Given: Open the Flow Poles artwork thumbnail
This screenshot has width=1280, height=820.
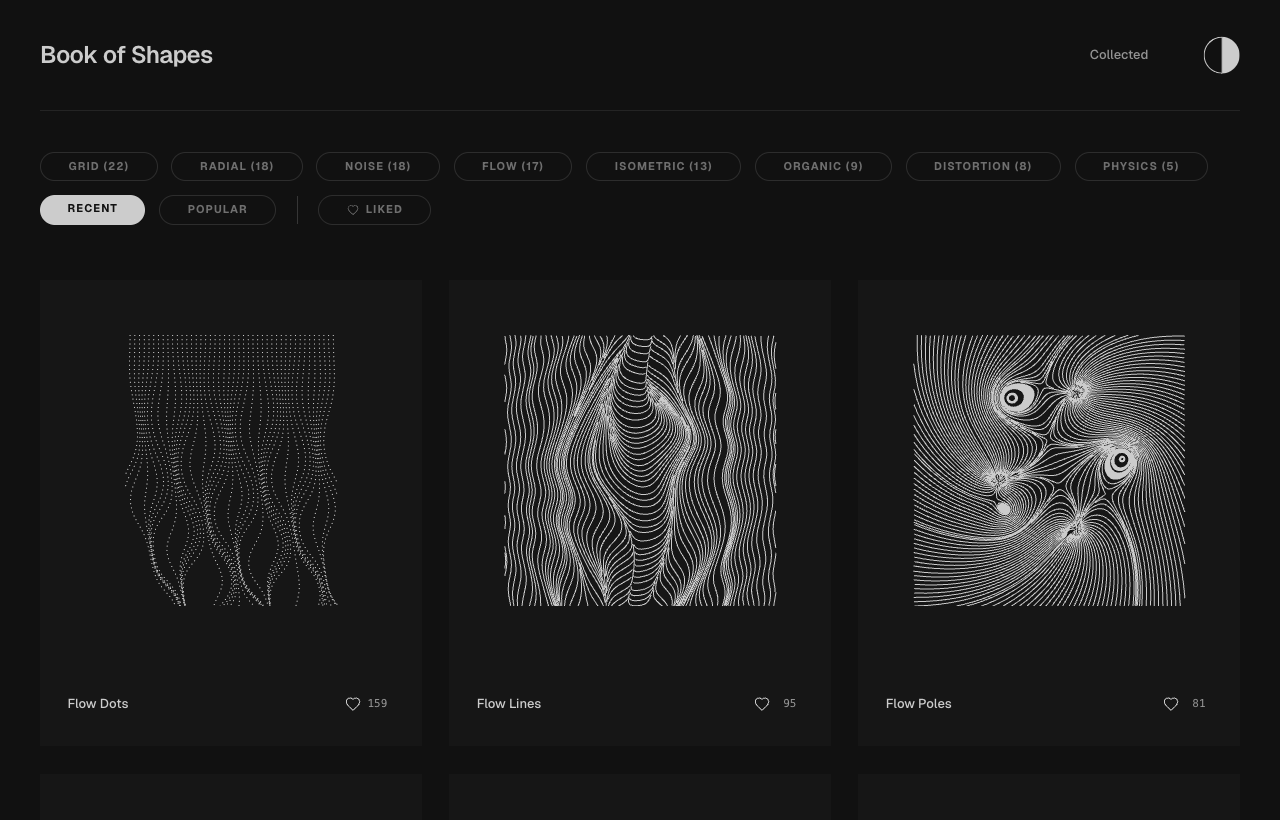Looking at the screenshot, I should pos(1049,470).
